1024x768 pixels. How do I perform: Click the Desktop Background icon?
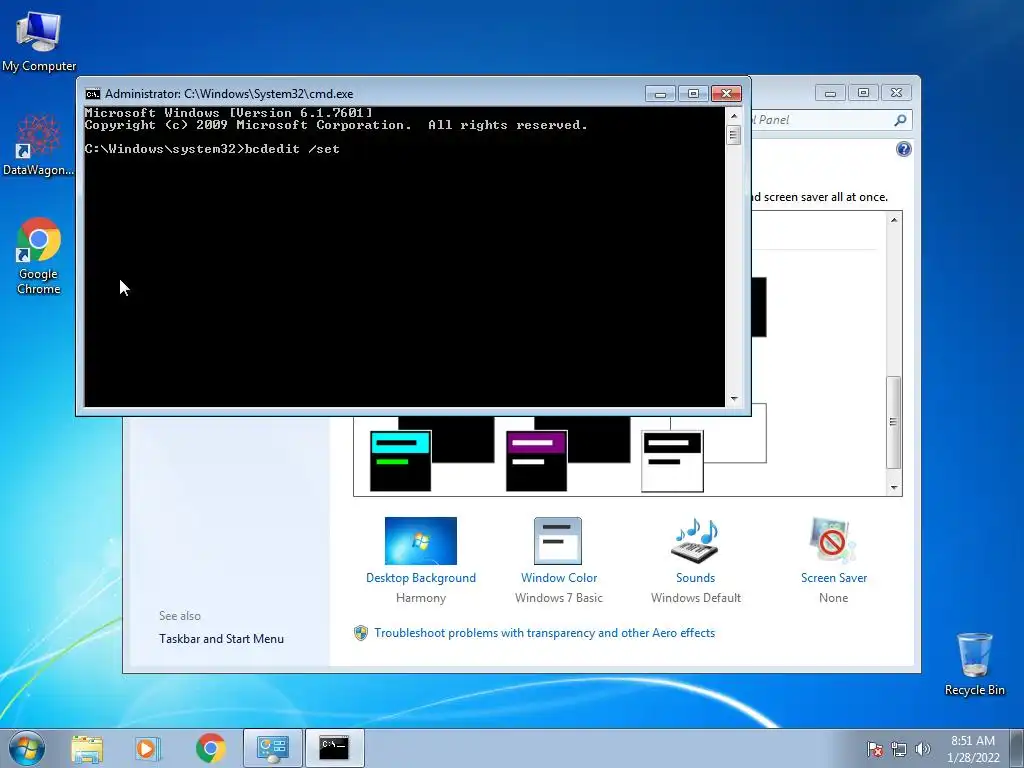421,541
